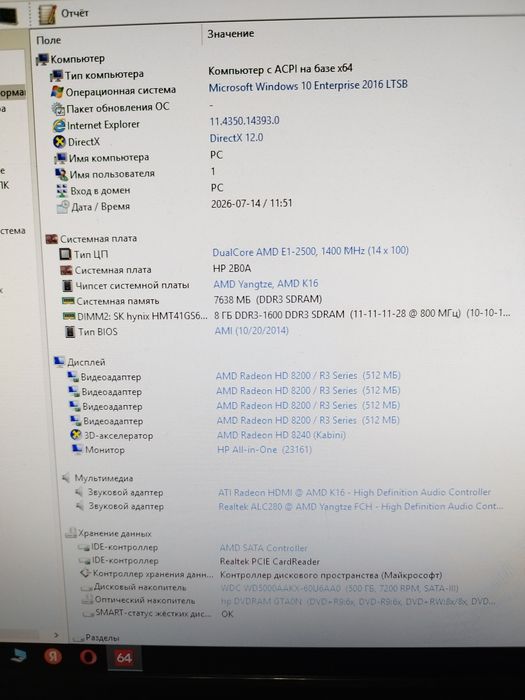
Task: Open the ATI Radeon HDMI audio controller link
Action: (354, 492)
